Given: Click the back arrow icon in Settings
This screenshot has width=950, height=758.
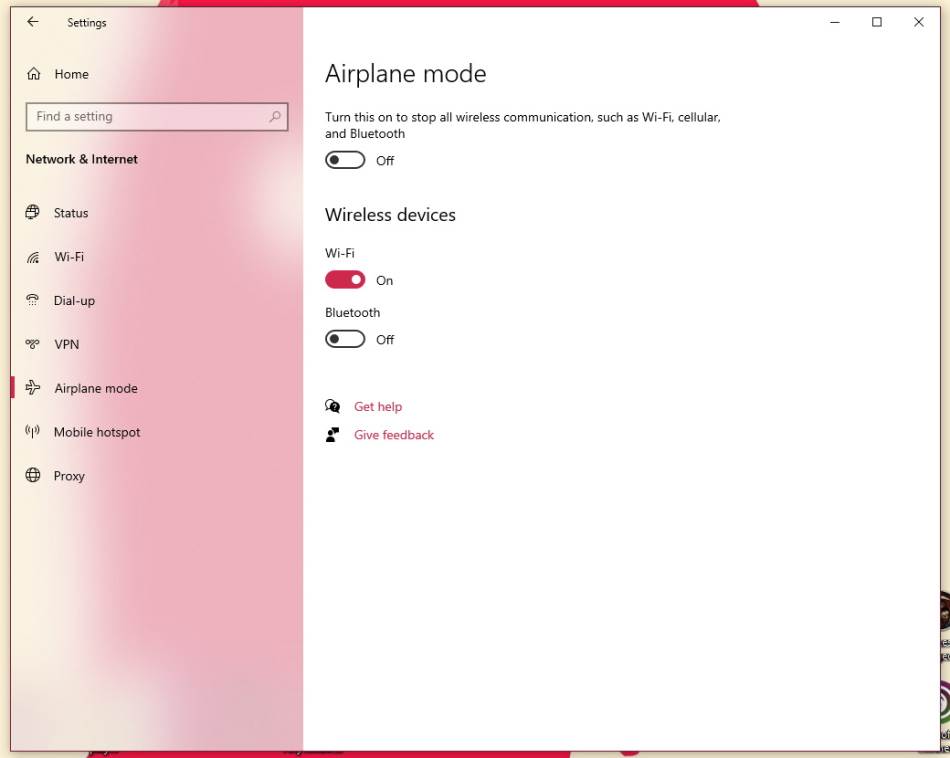Looking at the screenshot, I should tap(33, 22).
